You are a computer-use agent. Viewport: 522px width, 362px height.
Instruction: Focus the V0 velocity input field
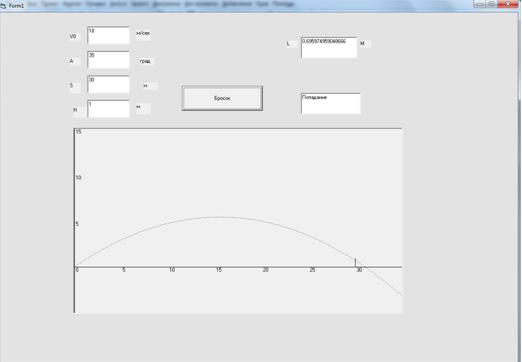[x=108, y=35]
